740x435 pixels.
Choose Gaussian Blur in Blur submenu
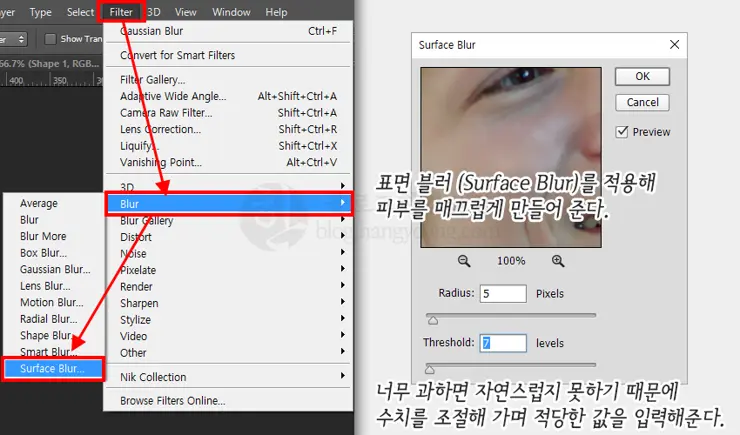[53, 269]
